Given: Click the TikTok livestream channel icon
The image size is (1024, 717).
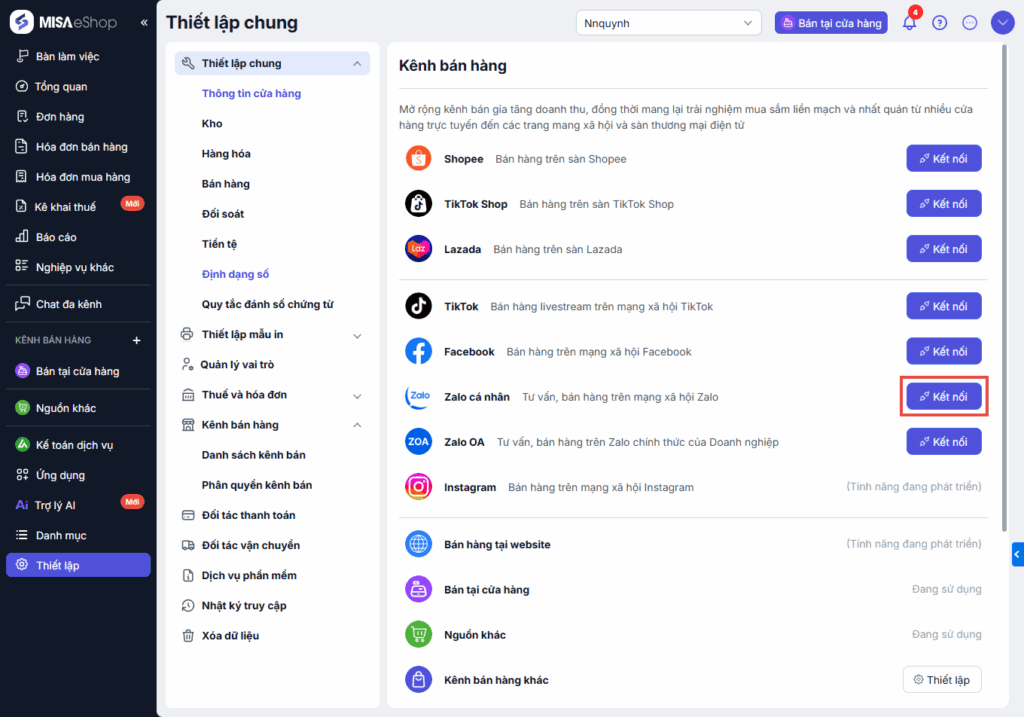Looking at the screenshot, I should (x=418, y=306).
